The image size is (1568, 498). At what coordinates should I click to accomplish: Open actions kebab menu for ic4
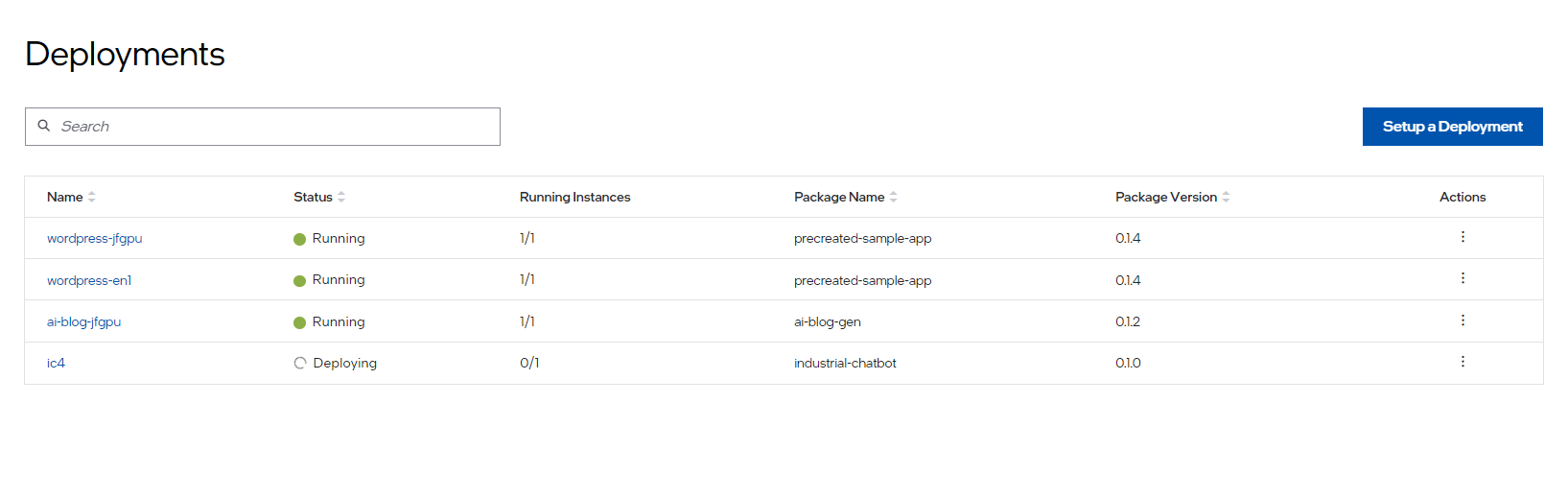point(1463,362)
